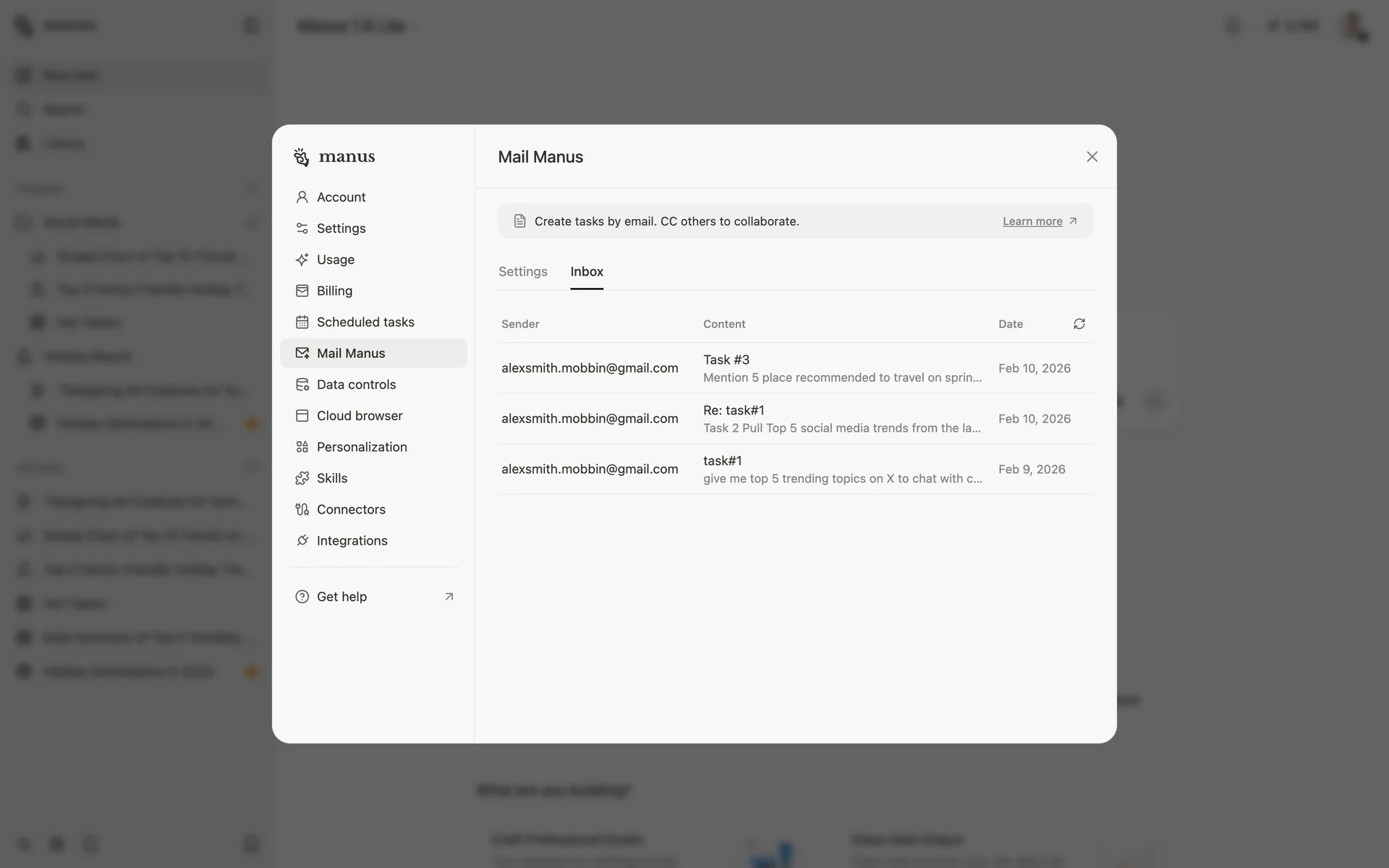Open the Usage section
The width and height of the screenshot is (1389, 868).
click(335, 260)
